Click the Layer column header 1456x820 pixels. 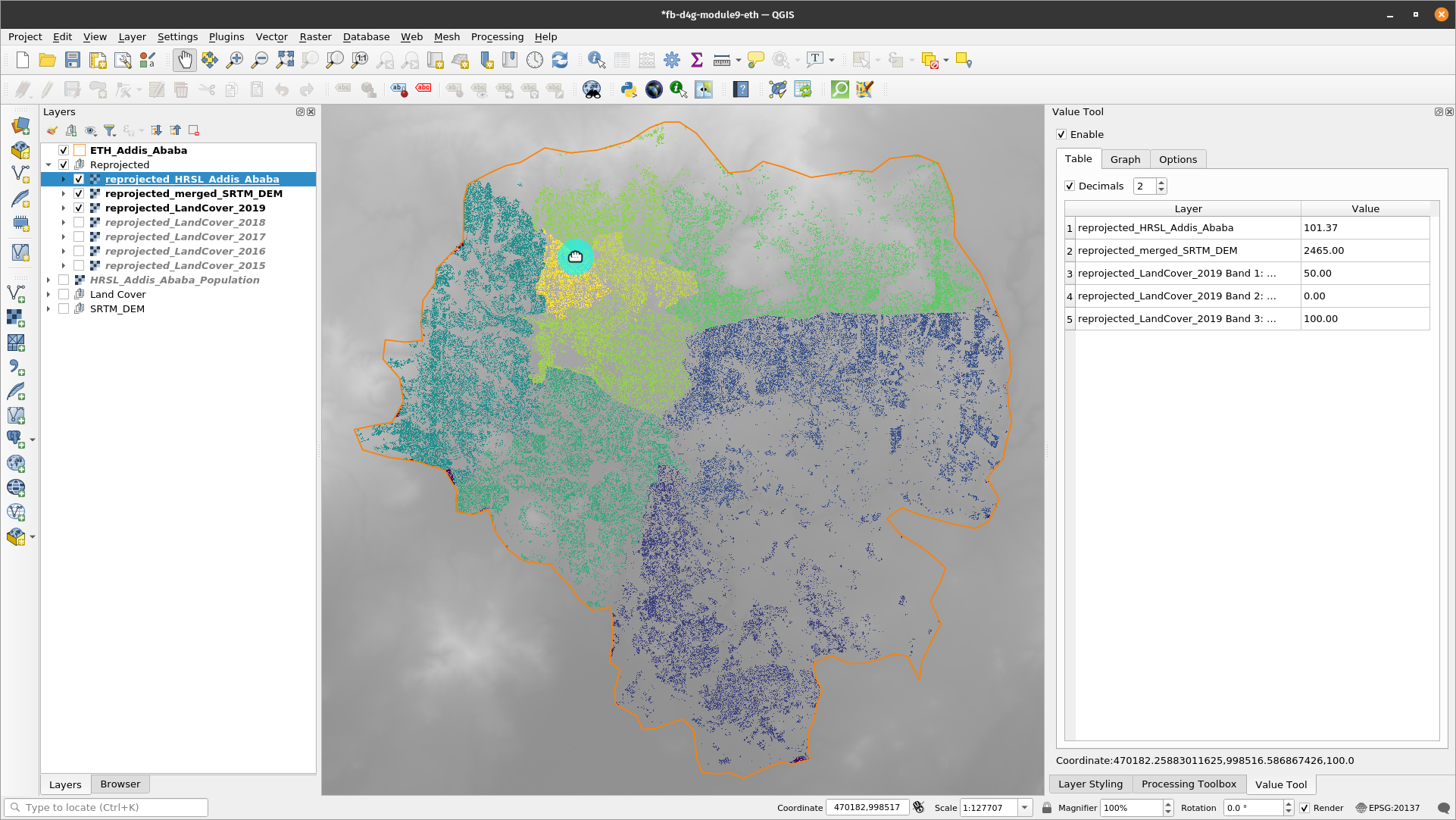[1188, 208]
